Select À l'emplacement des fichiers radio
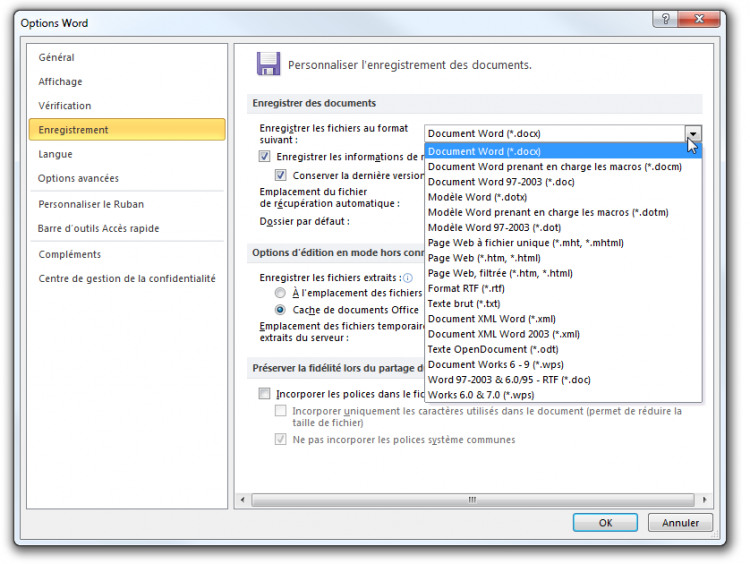Viewport: 750px width, 564px height. [x=280, y=293]
